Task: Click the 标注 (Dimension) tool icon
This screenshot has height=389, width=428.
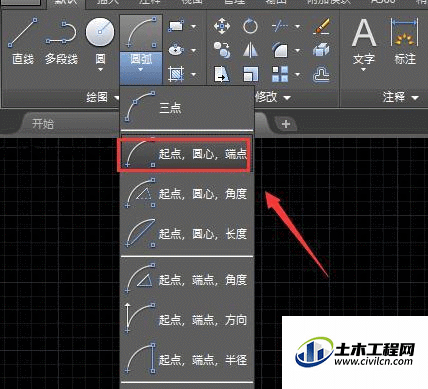Action: [x=405, y=33]
